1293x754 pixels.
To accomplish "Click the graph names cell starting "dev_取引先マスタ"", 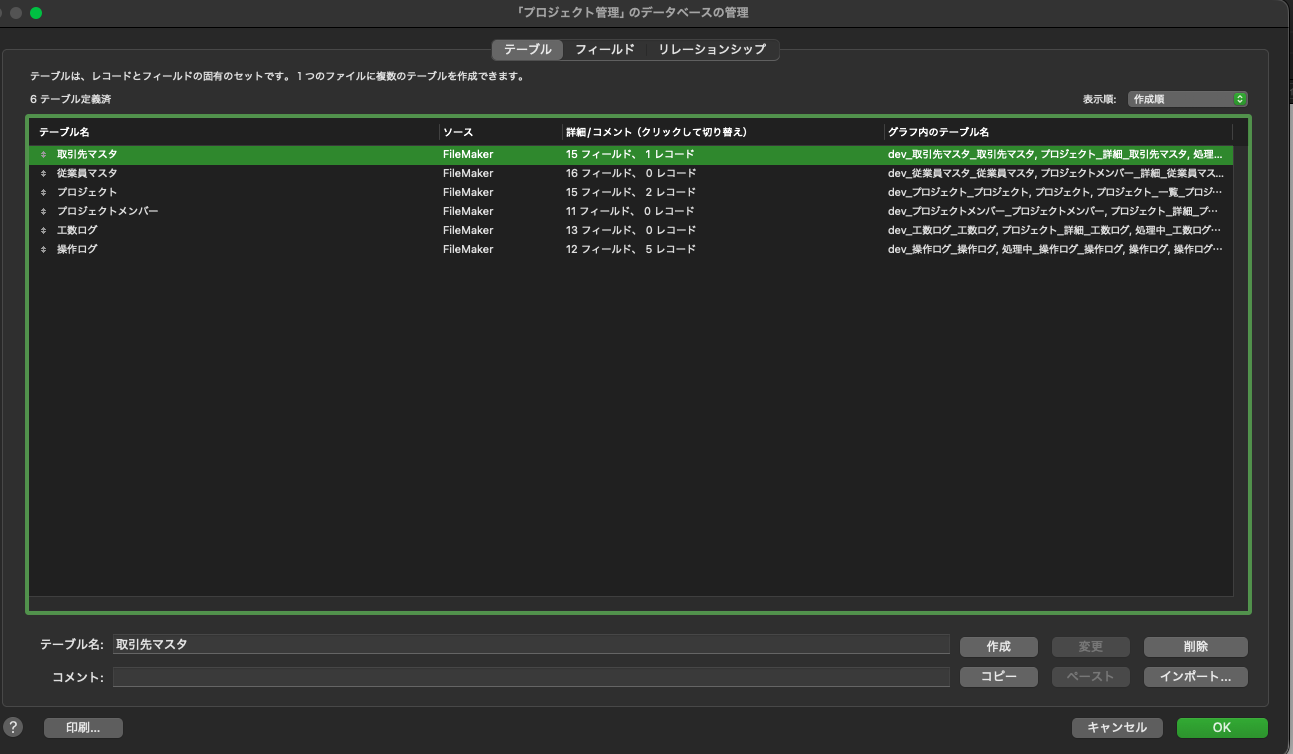I will point(1055,155).
